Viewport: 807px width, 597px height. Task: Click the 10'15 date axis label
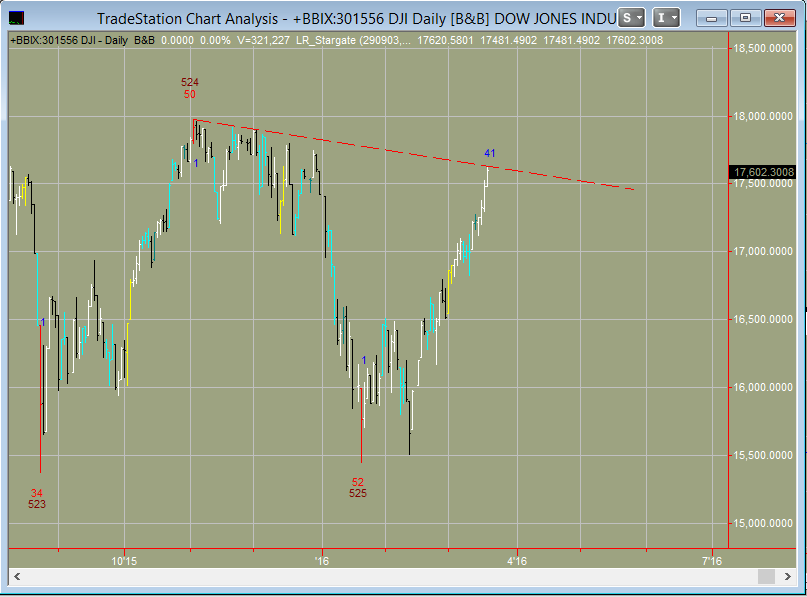(124, 561)
